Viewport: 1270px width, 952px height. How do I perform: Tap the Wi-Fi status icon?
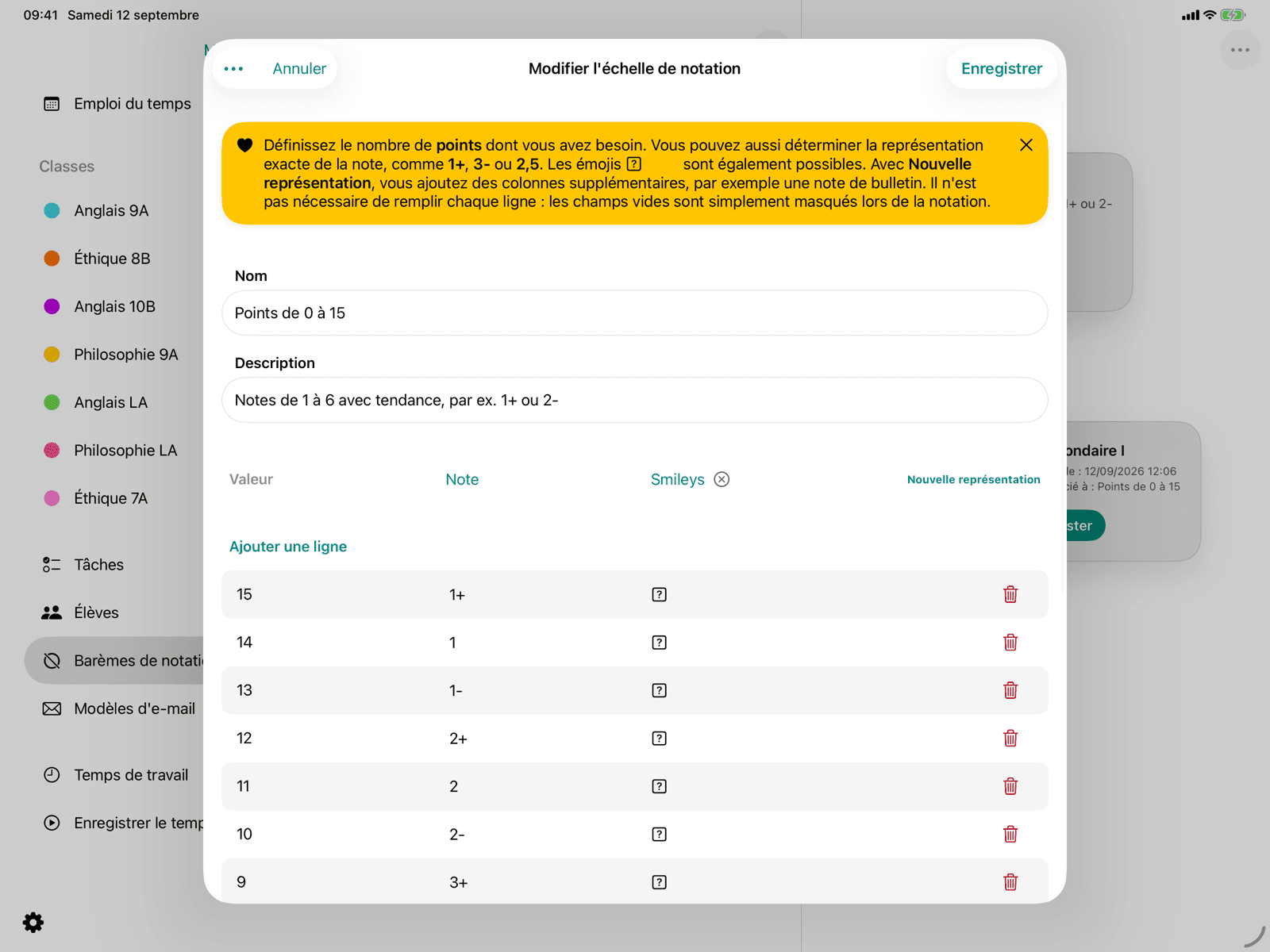pos(1210,15)
